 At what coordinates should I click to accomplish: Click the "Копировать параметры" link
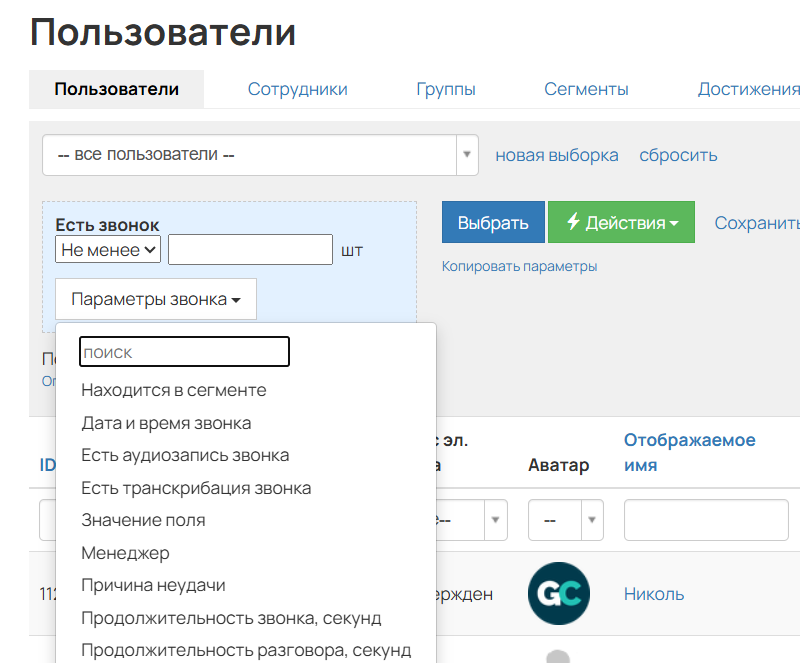(518, 266)
